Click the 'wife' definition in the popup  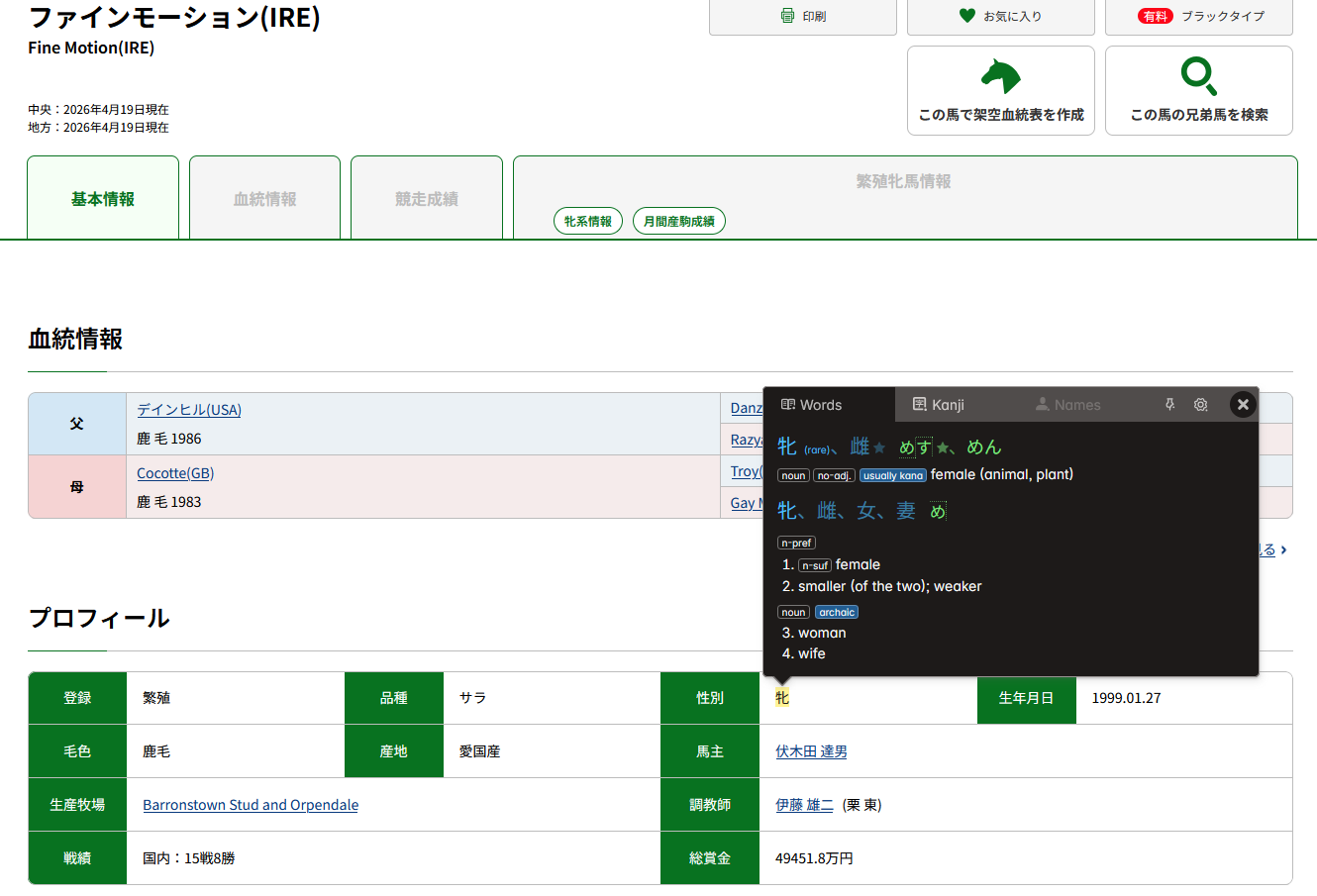[812, 653]
